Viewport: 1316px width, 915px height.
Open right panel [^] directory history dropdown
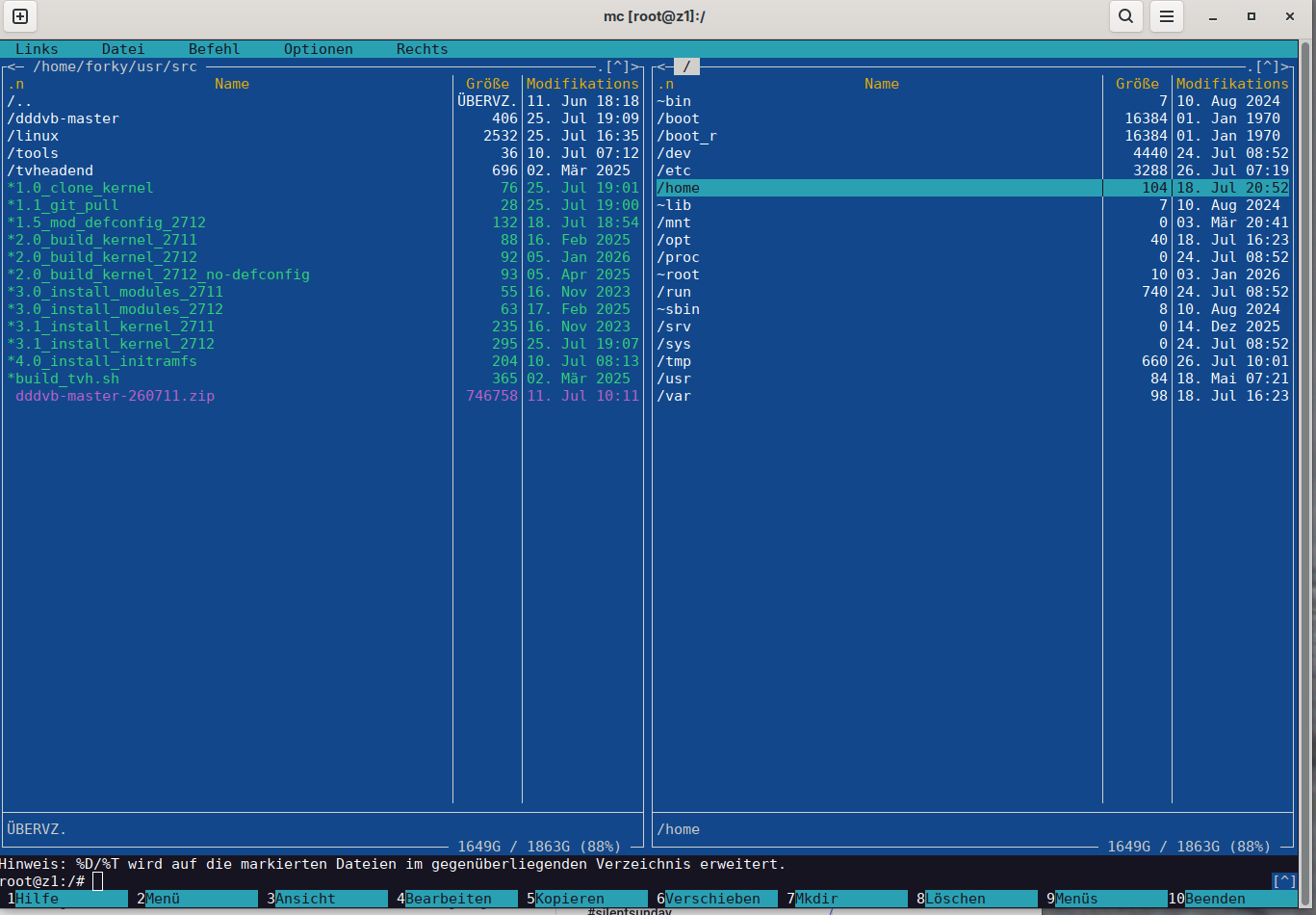coord(1268,66)
